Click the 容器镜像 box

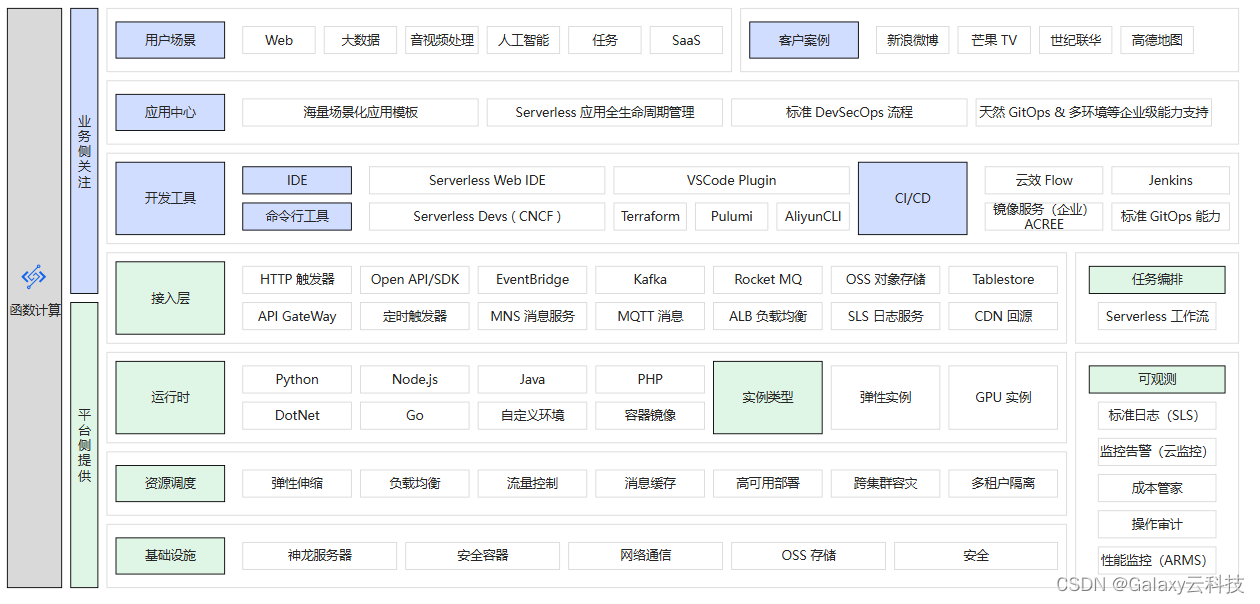(x=650, y=415)
